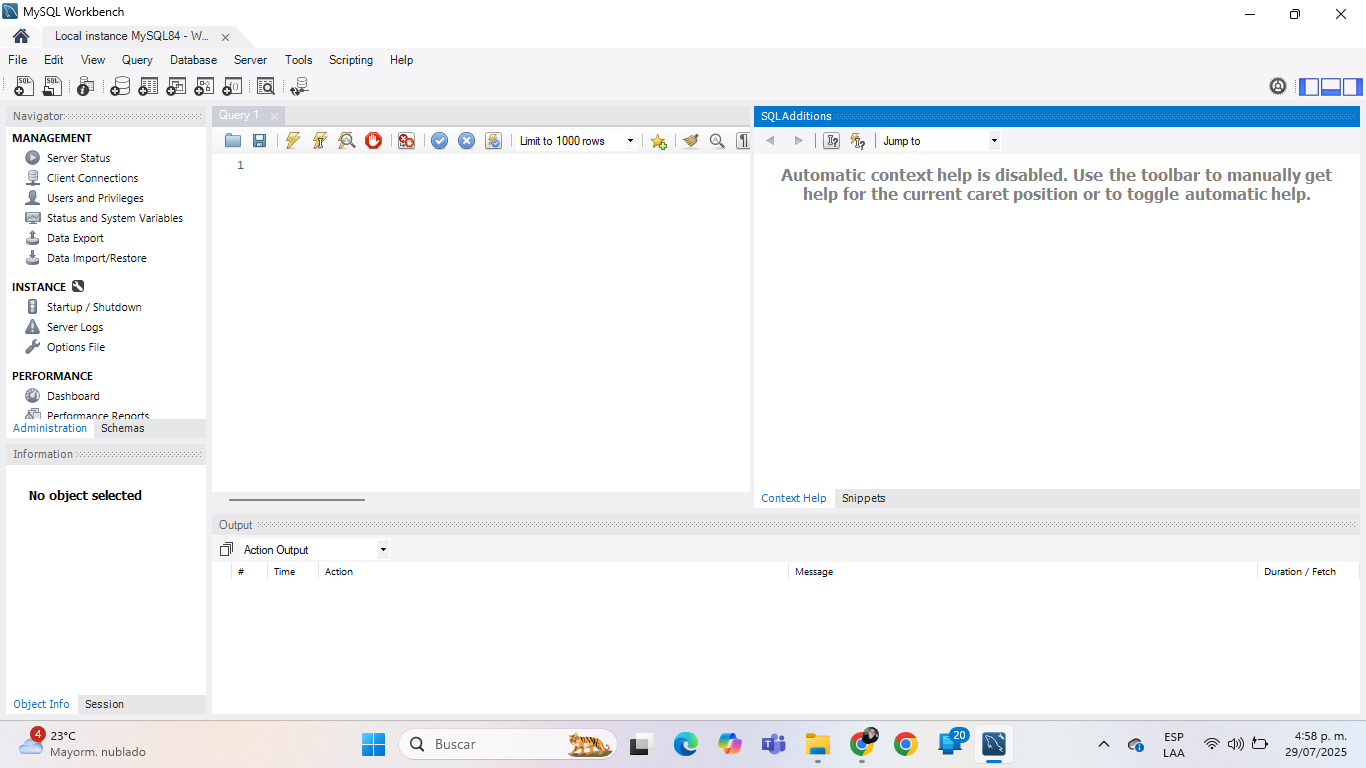Create a new stored procedure icon
The height and width of the screenshot is (768, 1366).
point(204,87)
